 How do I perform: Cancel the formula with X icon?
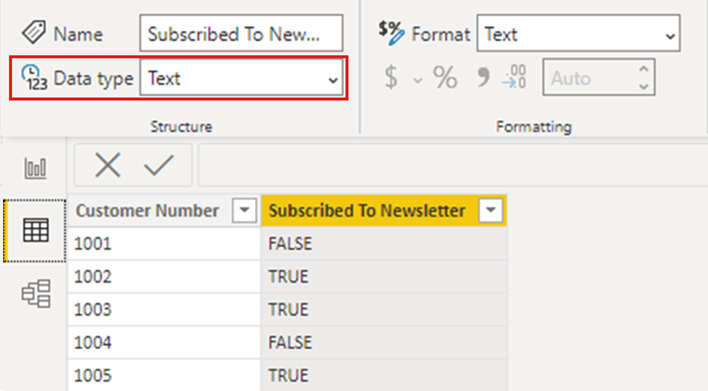107,165
